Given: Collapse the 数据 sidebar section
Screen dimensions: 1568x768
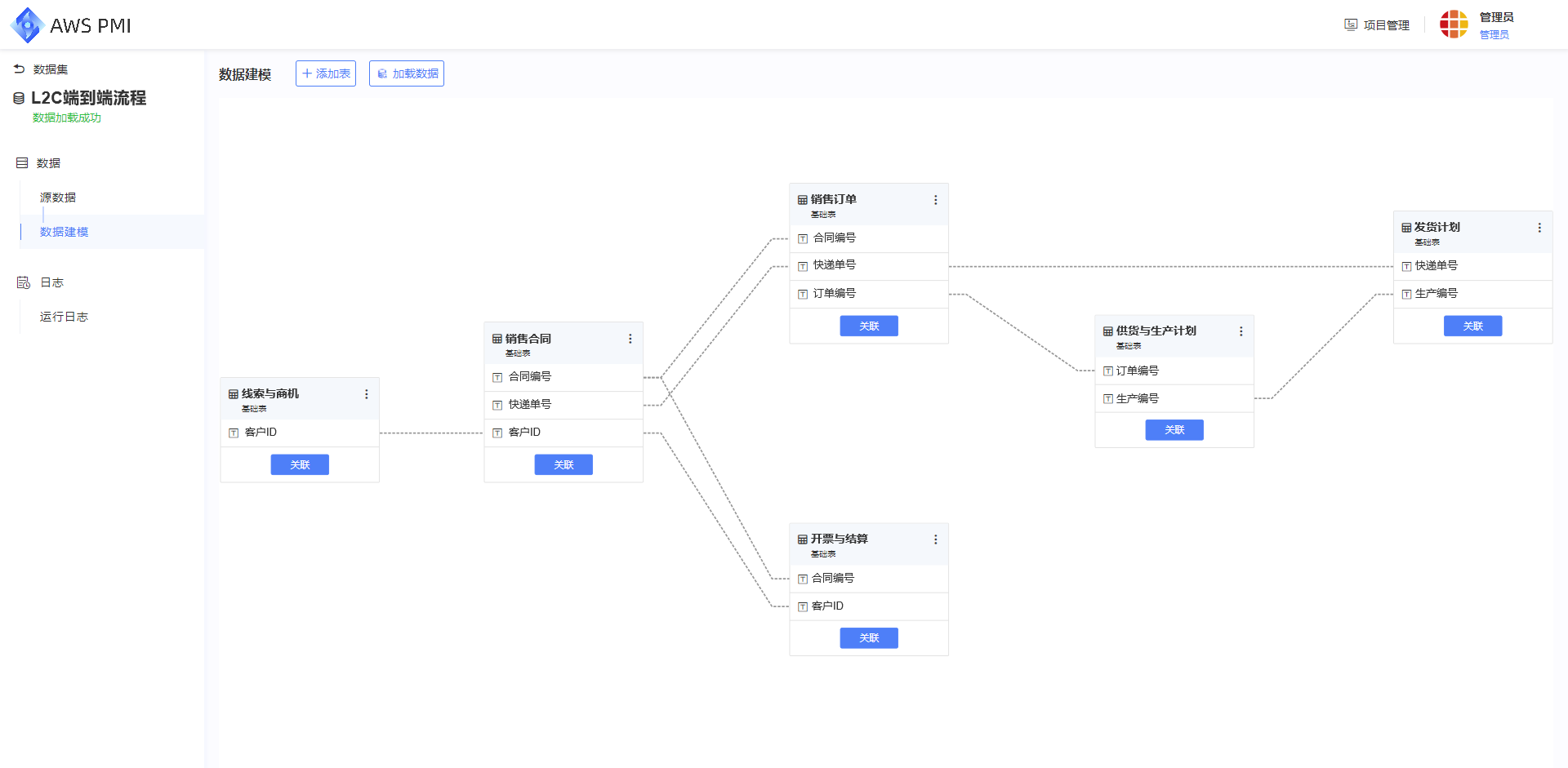Looking at the screenshot, I should [48, 163].
